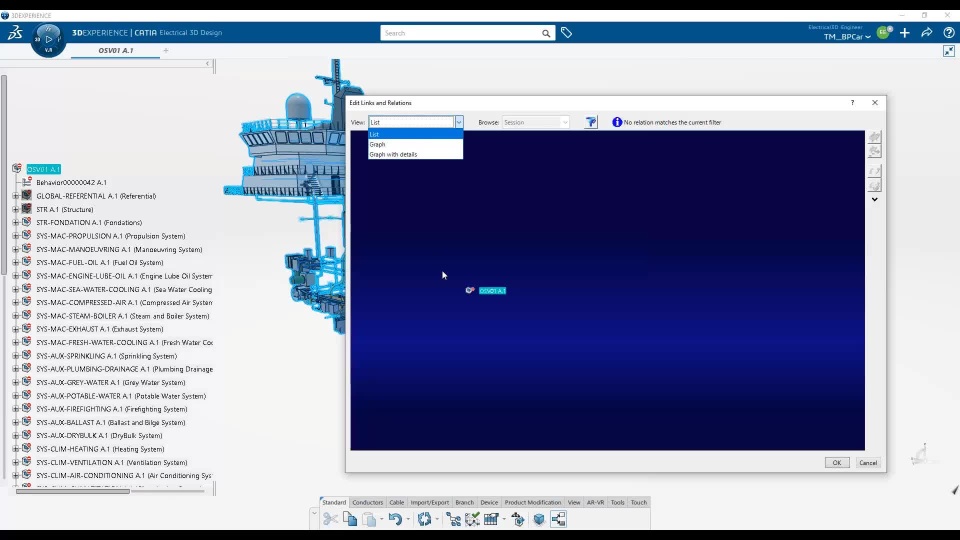Open help question mark icon in top bar

pyautogui.click(x=948, y=33)
